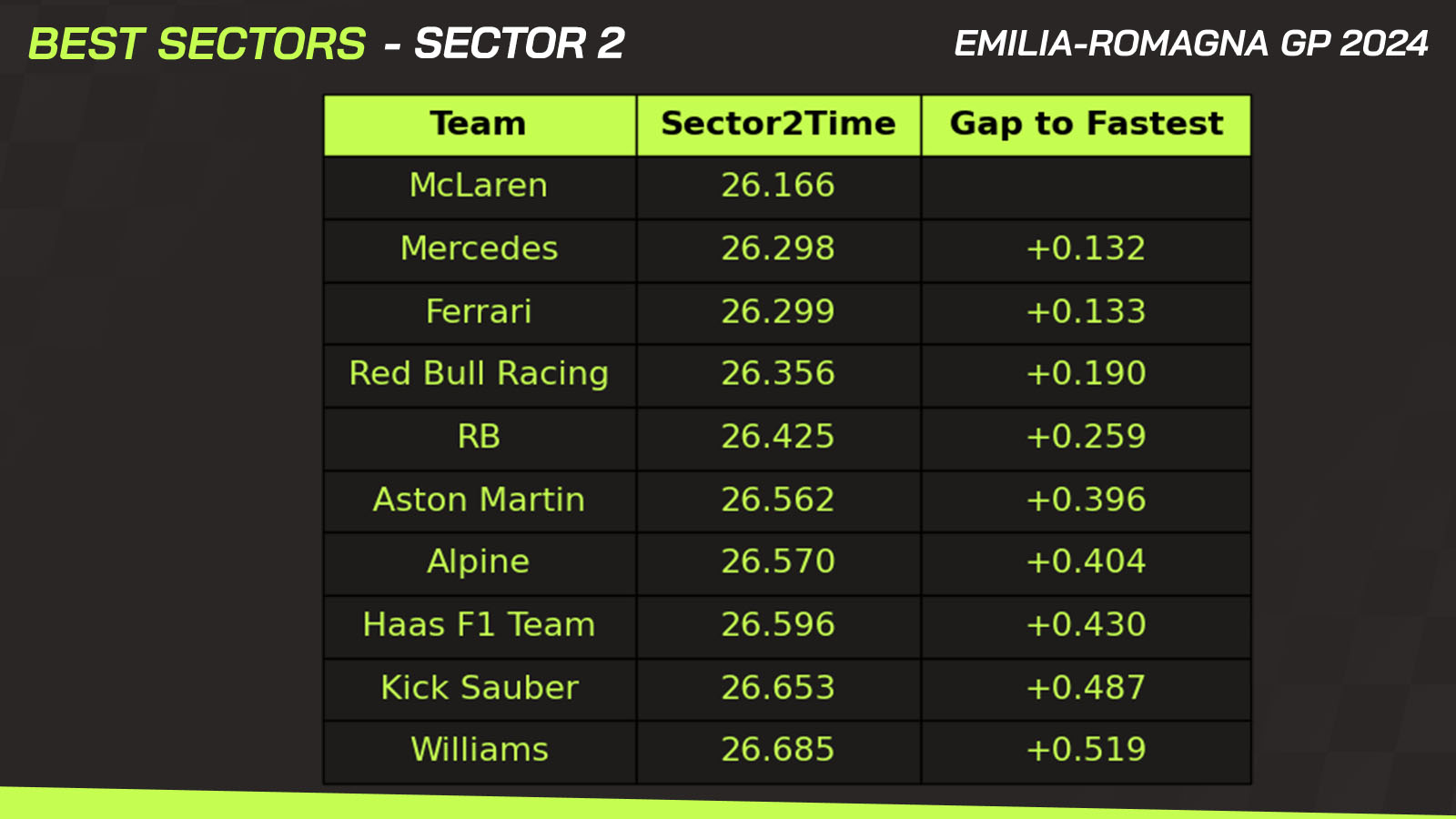Click the Aston Martin team name
This screenshot has width=1456, height=819.
pos(480,500)
